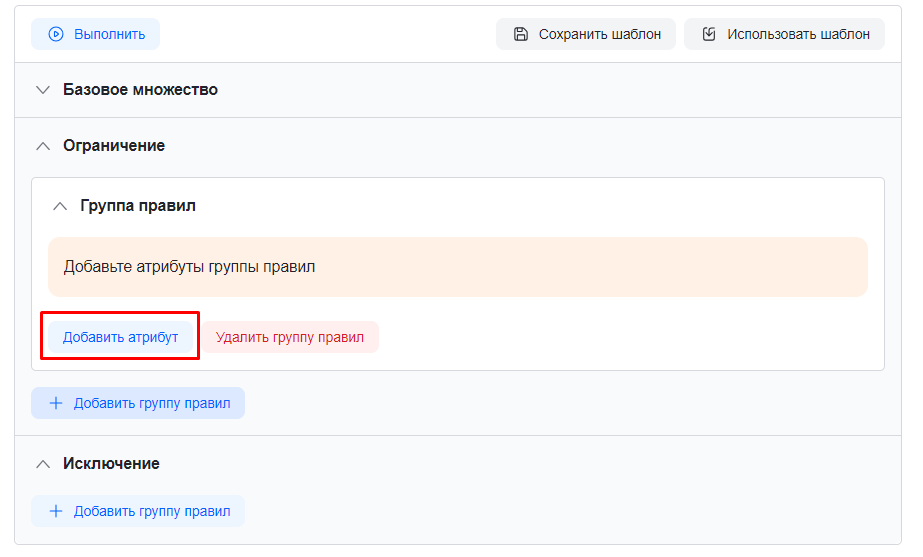The height and width of the screenshot is (557, 923).
Task: Add rule group in Ограничение section
Action: coord(138,403)
